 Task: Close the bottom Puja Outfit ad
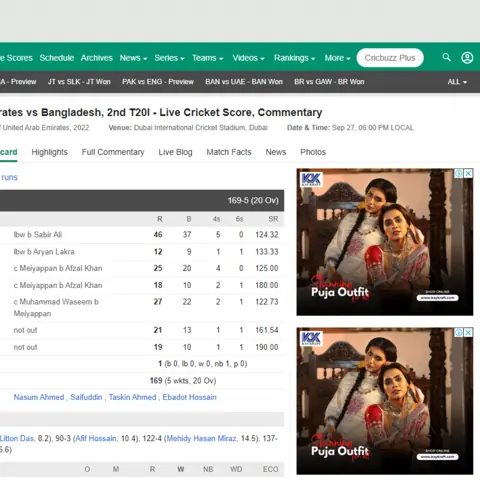(468, 332)
